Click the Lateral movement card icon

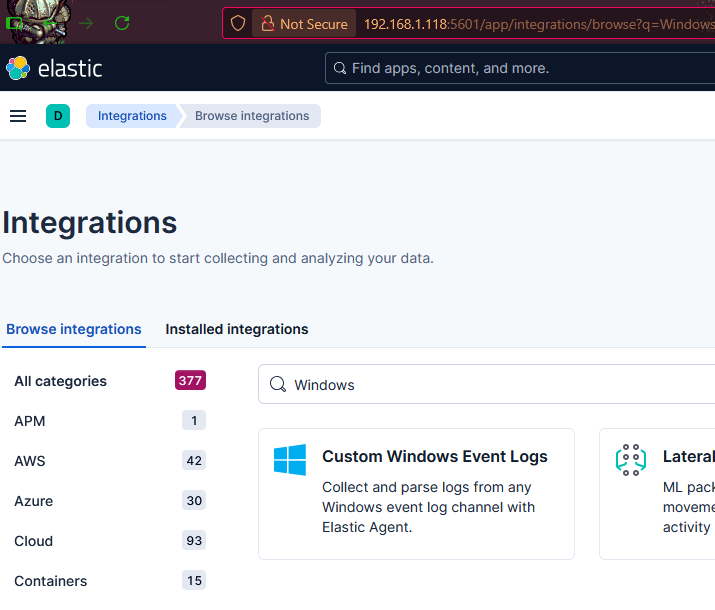[x=631, y=460]
